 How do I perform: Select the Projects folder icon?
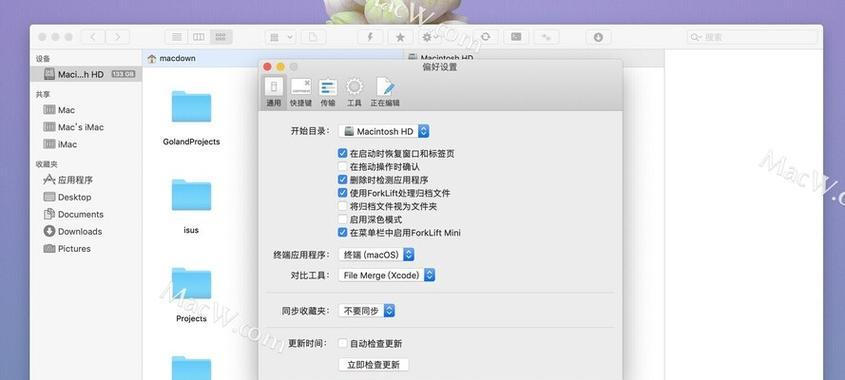click(191, 284)
